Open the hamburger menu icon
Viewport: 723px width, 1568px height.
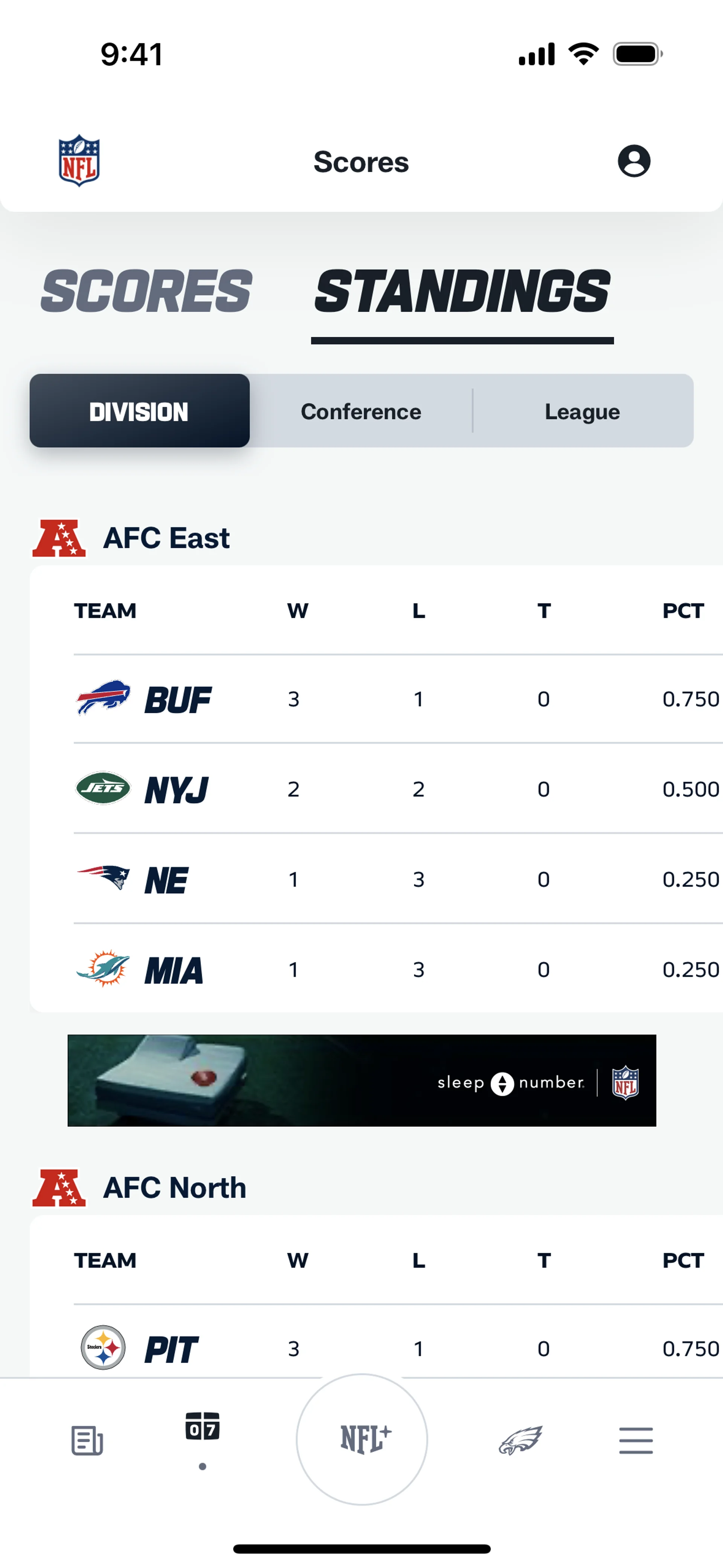coord(636,1440)
